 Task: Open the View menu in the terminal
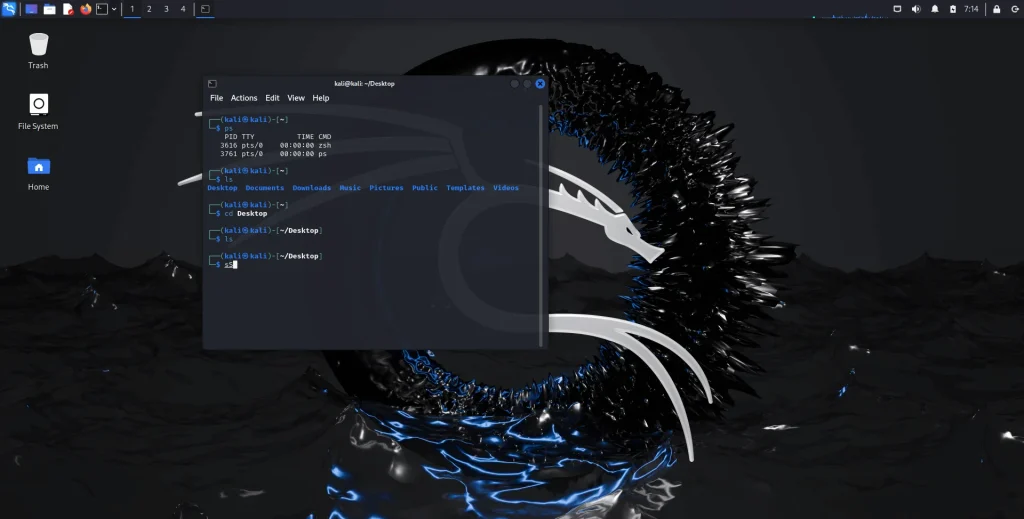click(296, 98)
